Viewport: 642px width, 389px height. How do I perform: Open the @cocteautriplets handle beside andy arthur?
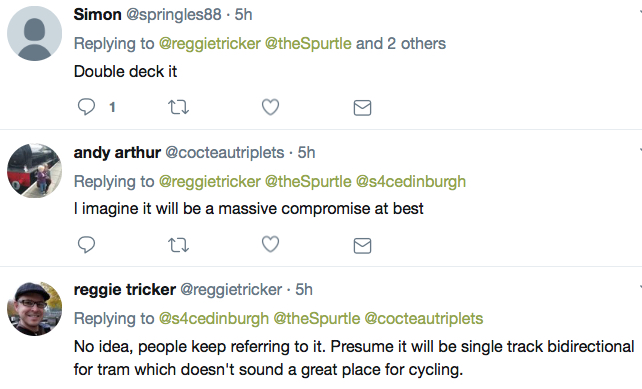(x=225, y=153)
